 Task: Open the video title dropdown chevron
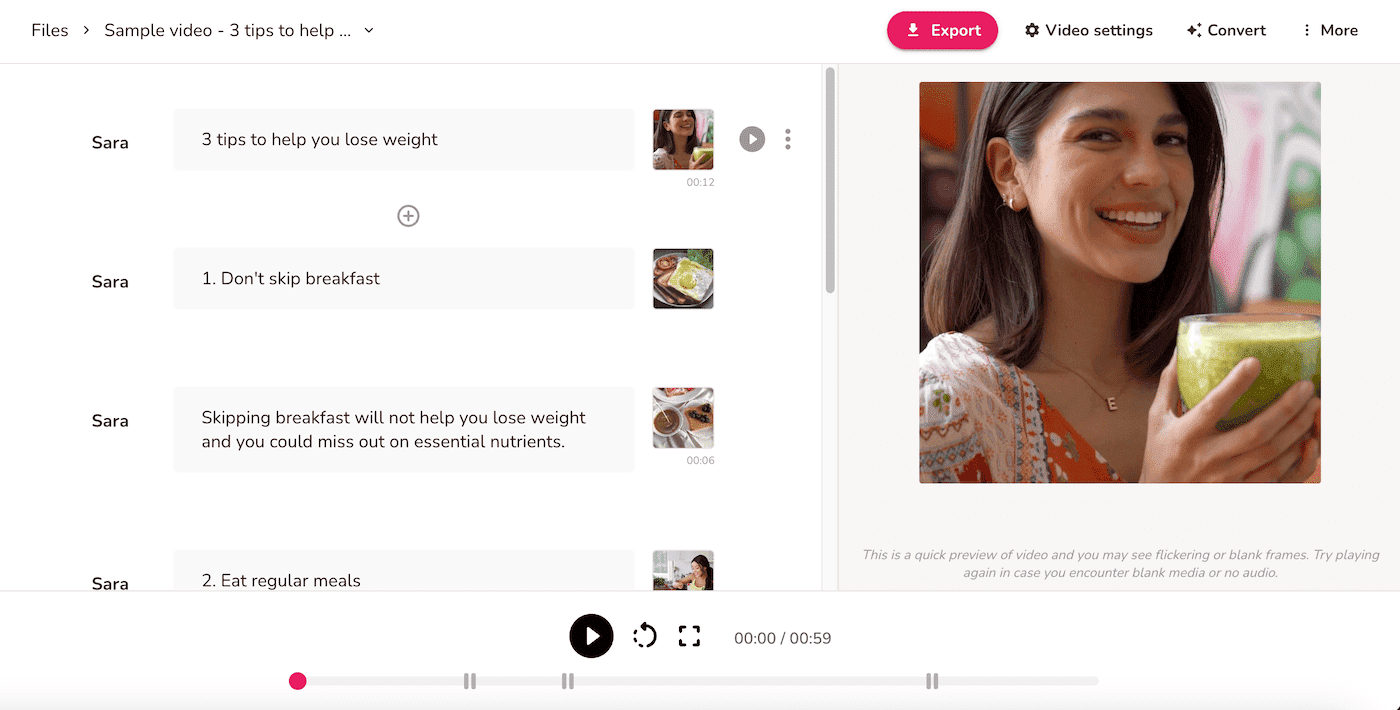pos(369,30)
